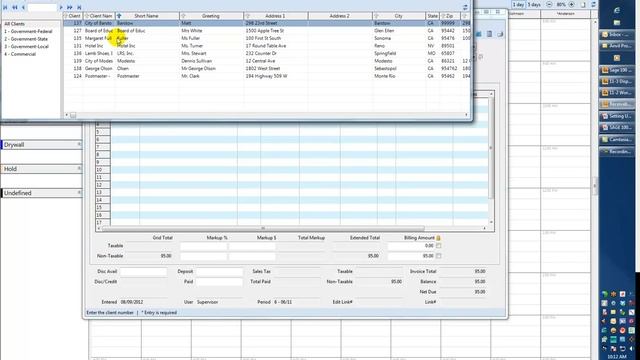Click the fast-forward double-right navigation arrow
Image resolution: width=640 pixels, height=360 pixels.
(x=70, y=7)
